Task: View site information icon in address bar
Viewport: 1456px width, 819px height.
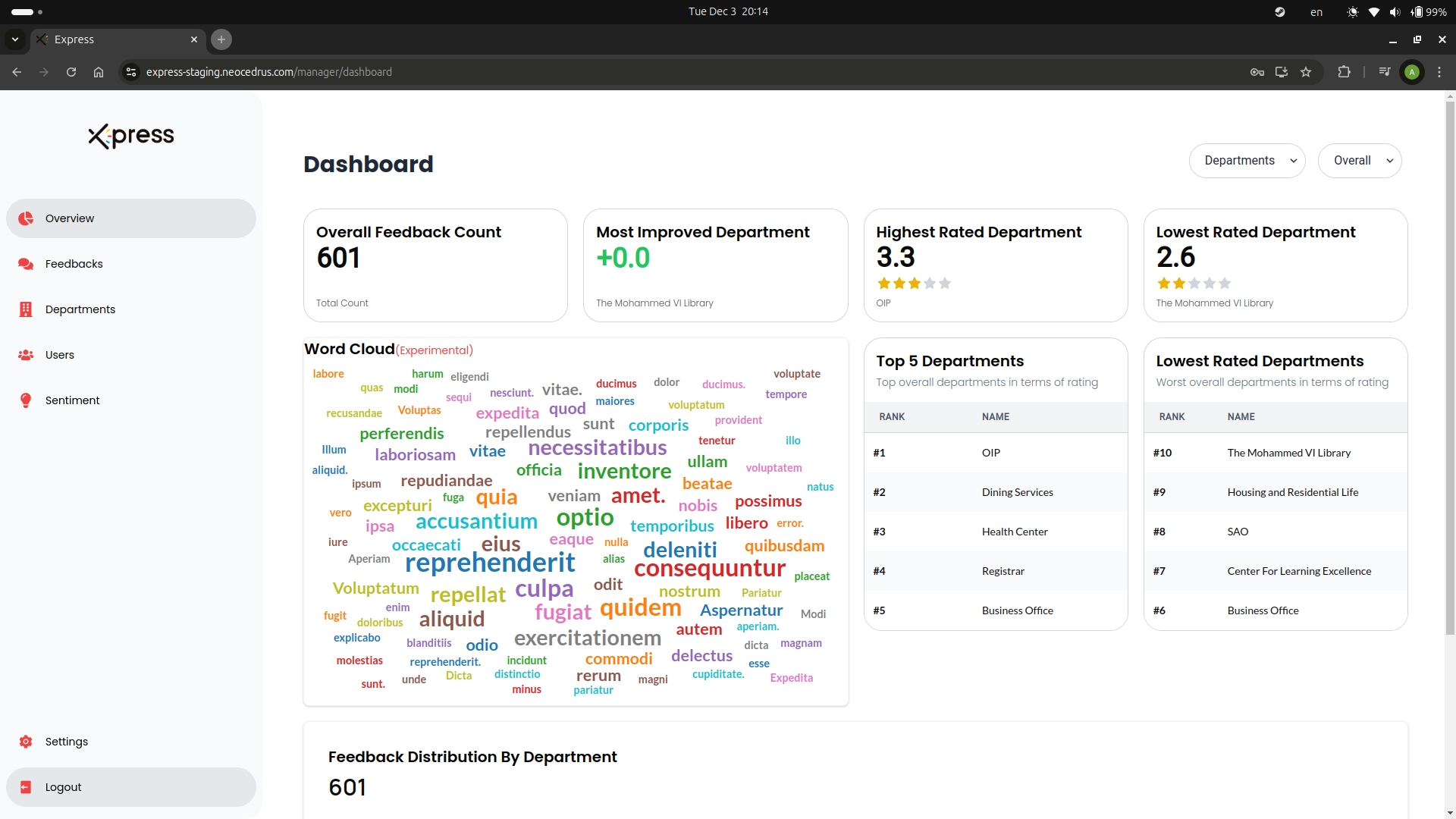Action: pyautogui.click(x=131, y=72)
